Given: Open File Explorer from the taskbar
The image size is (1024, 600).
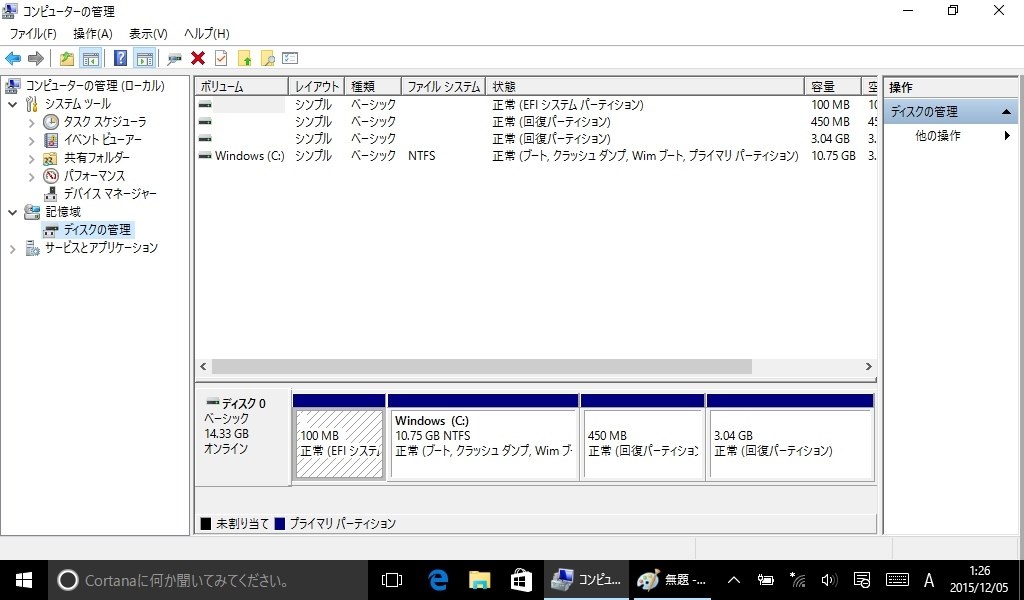Looking at the screenshot, I should point(479,580).
